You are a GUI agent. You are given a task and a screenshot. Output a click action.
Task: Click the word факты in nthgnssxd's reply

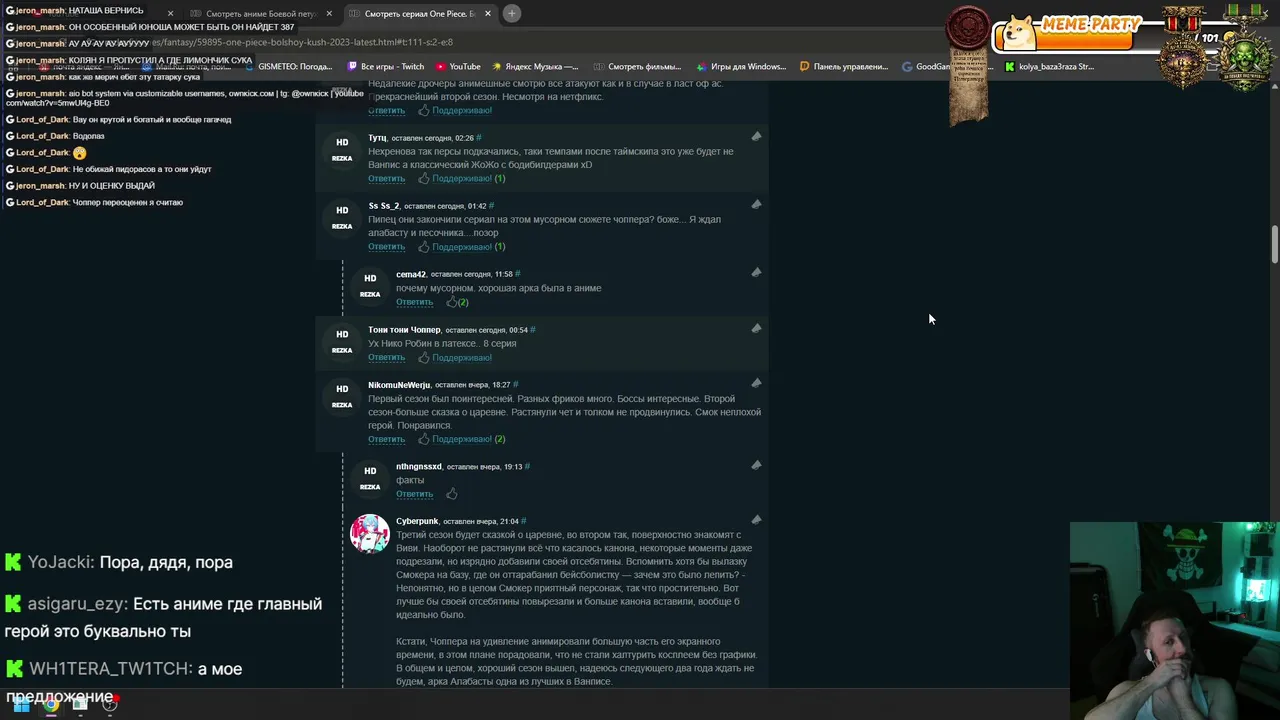(410, 480)
